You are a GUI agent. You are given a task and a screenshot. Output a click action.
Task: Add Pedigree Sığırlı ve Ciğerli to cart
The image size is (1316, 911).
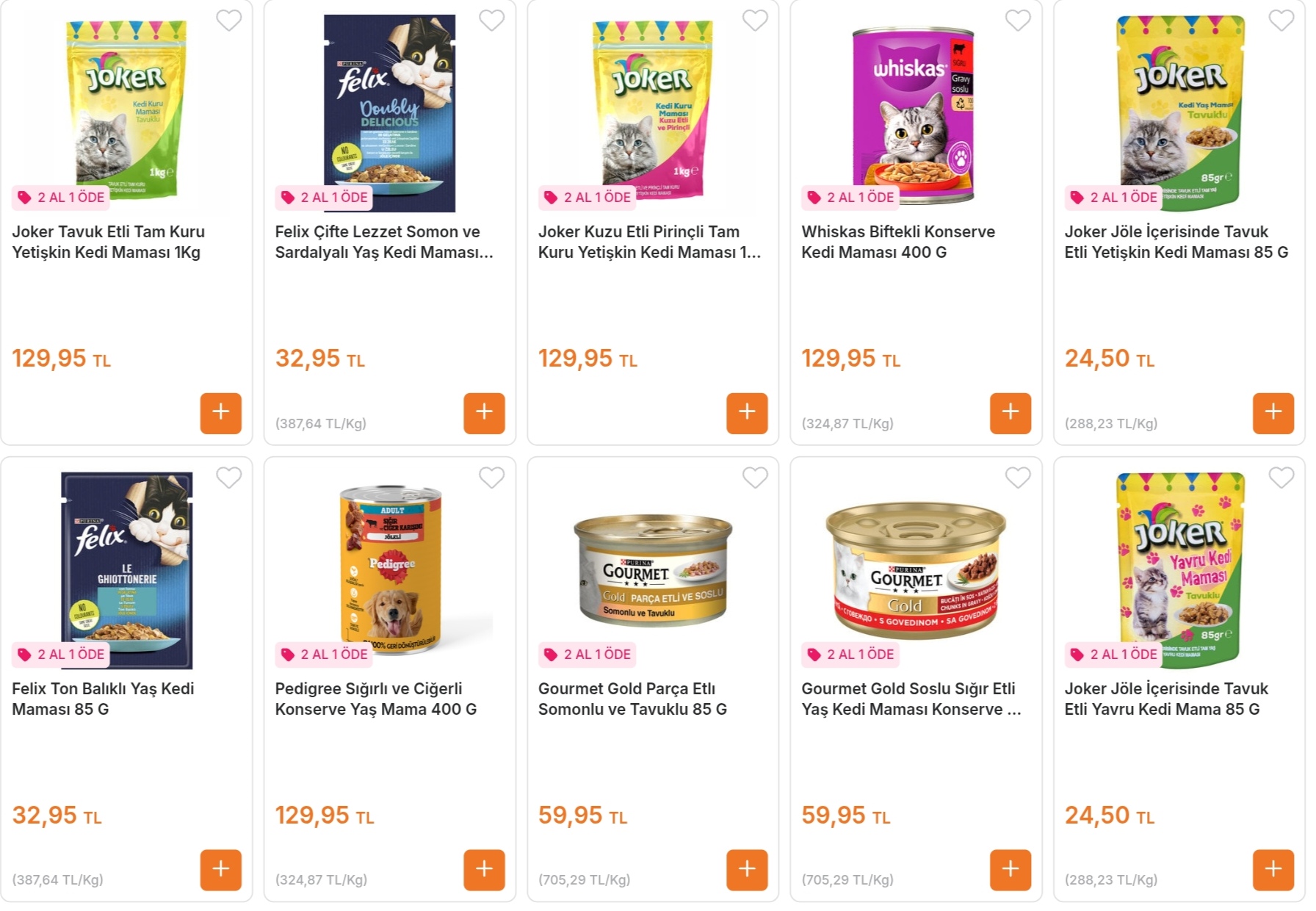pos(484,870)
